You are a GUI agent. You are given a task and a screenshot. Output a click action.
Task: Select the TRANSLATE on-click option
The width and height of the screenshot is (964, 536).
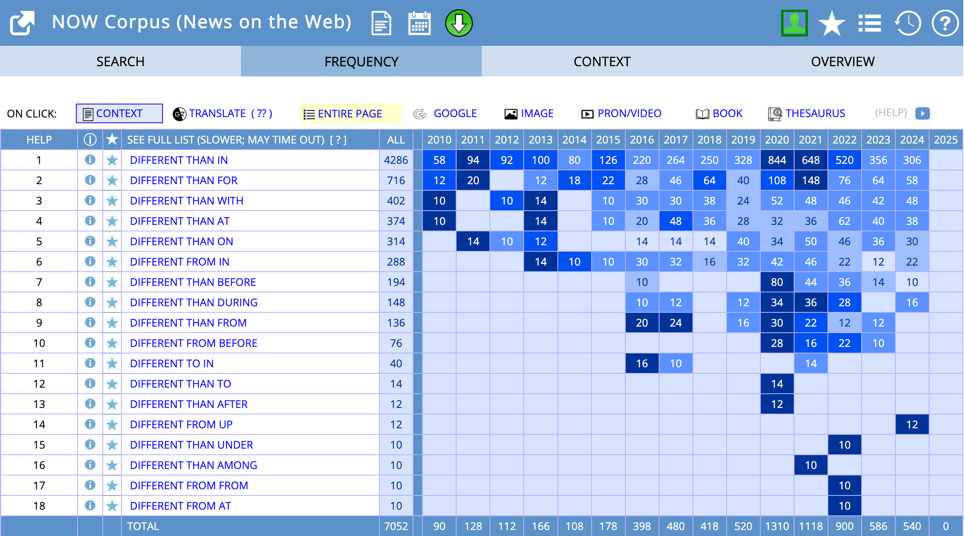pyautogui.click(x=223, y=114)
